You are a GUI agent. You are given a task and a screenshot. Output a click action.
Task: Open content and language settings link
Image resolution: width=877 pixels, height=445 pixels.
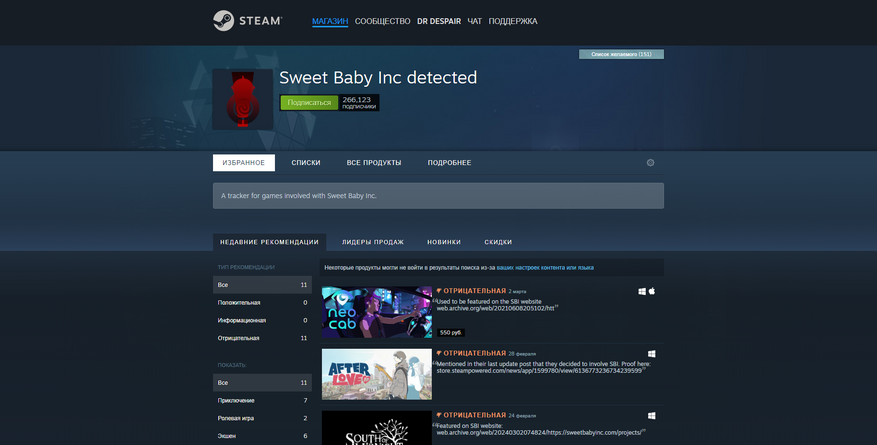(x=545, y=268)
